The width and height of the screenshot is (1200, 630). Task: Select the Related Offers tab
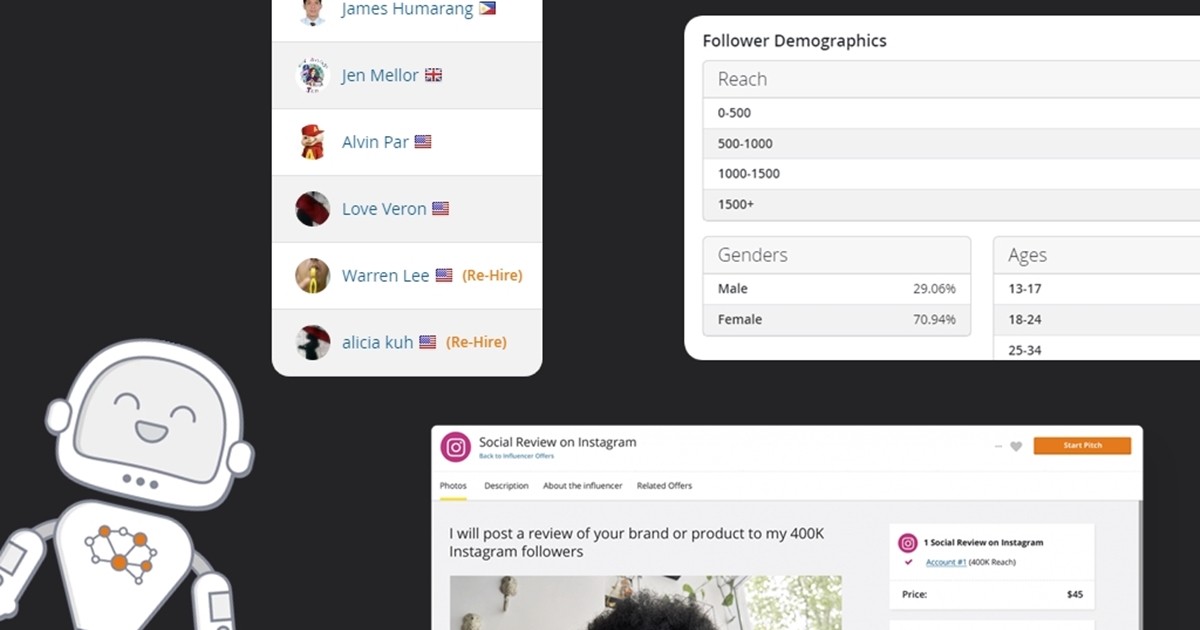(x=664, y=486)
